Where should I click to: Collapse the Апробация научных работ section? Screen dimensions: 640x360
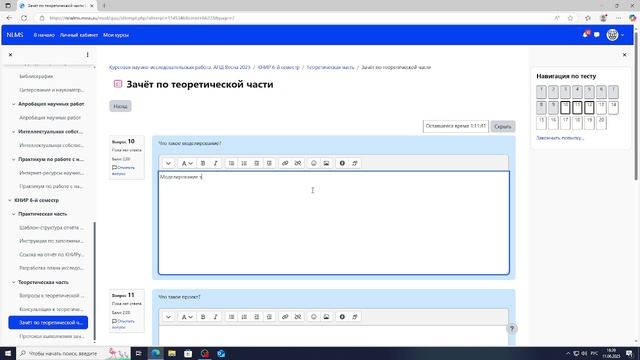[13, 104]
